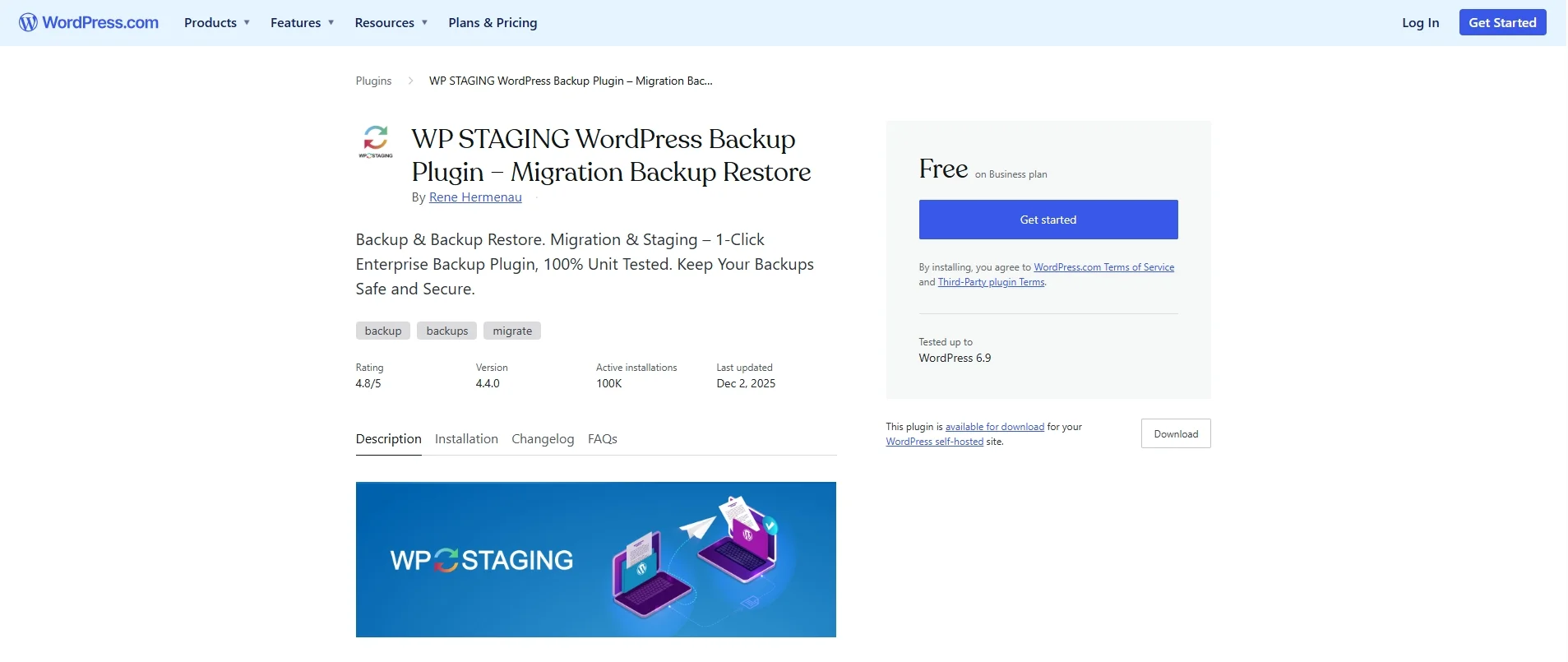
Task: Click the WordPress.com logo
Action: coord(89,23)
